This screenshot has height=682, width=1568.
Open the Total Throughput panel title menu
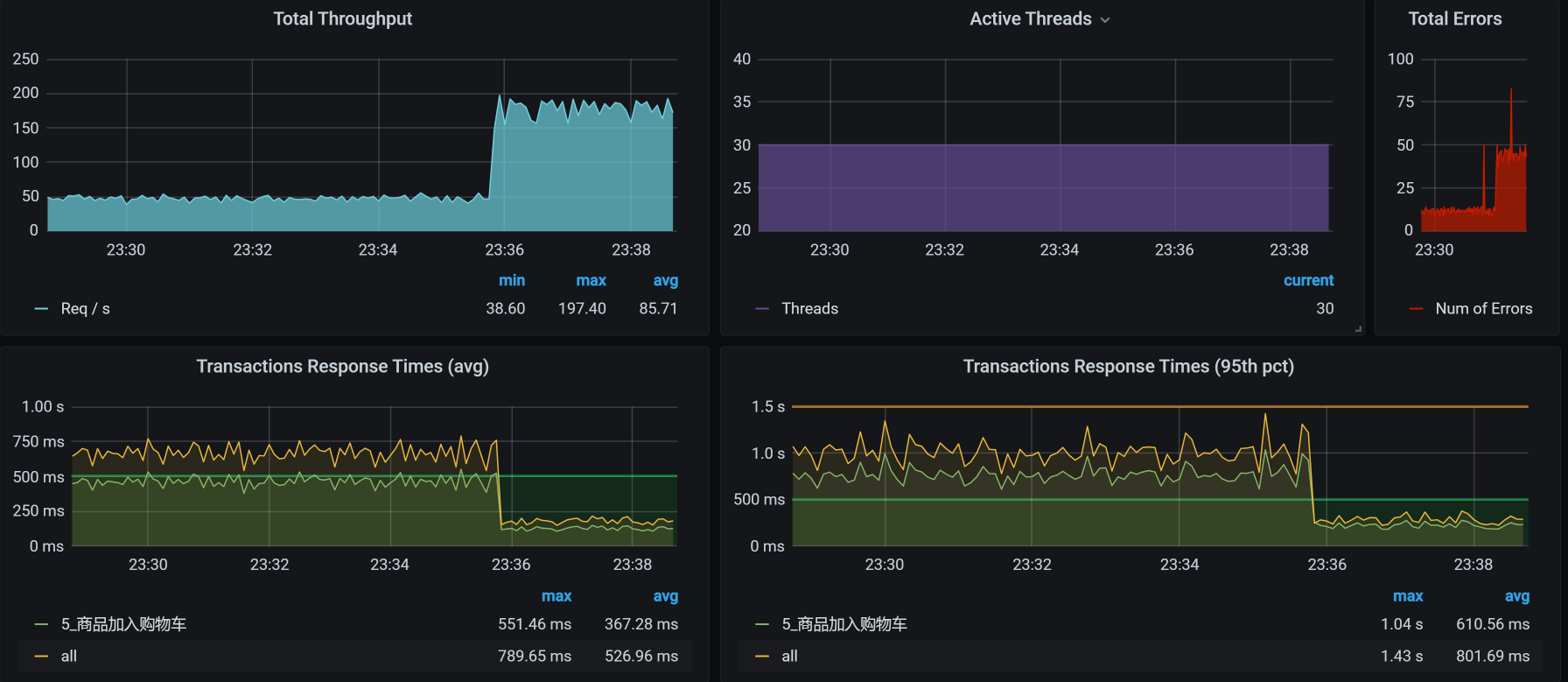click(342, 19)
